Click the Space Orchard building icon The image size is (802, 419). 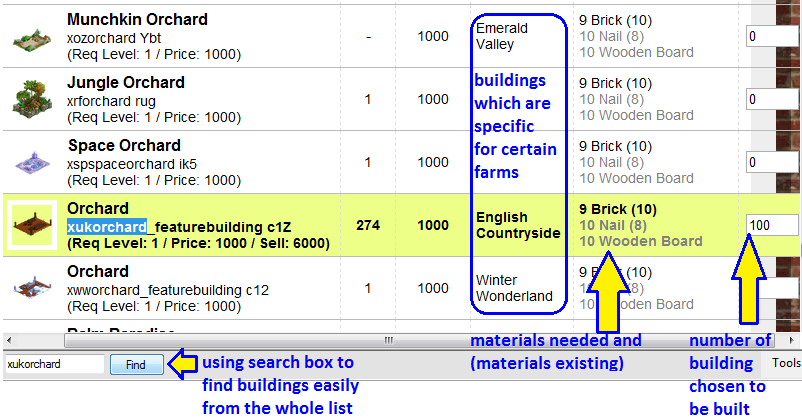(32, 163)
